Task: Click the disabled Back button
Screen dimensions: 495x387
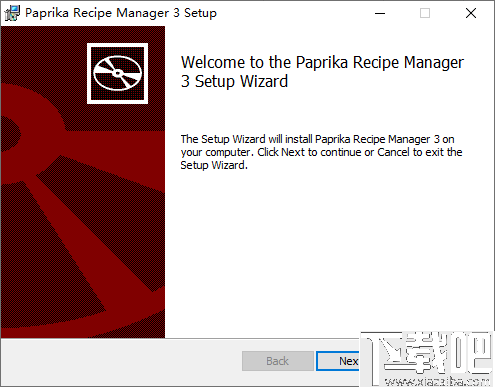Action: tap(278, 361)
